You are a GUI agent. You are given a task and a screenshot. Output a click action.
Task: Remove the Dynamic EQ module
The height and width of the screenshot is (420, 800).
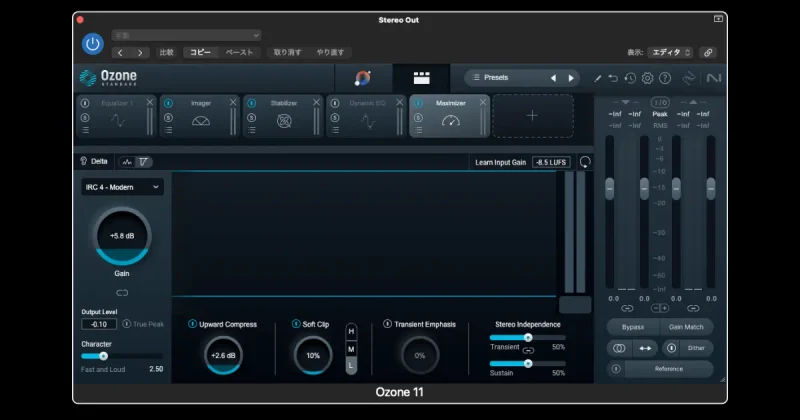(399, 103)
